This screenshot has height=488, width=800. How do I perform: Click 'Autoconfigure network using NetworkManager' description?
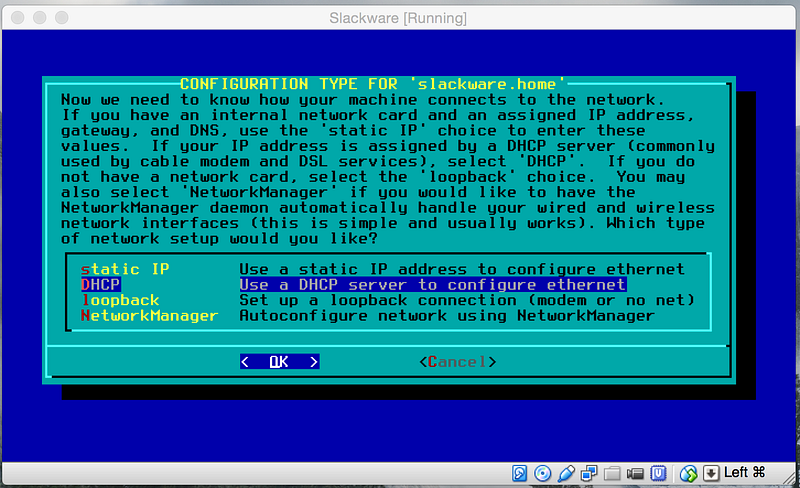pyautogui.click(x=447, y=315)
